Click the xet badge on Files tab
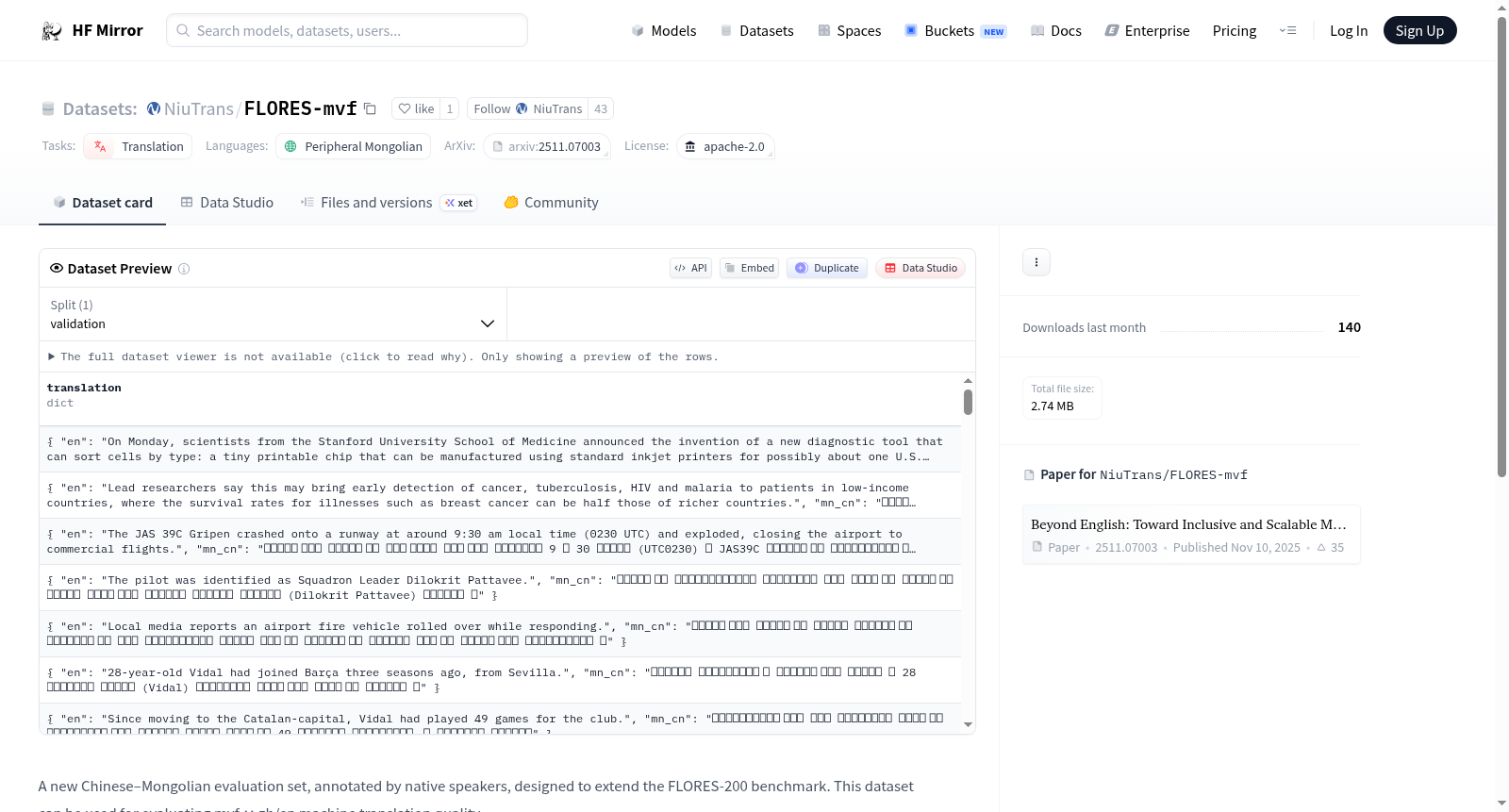Image resolution: width=1509 pixels, height=812 pixels. pyautogui.click(x=459, y=204)
